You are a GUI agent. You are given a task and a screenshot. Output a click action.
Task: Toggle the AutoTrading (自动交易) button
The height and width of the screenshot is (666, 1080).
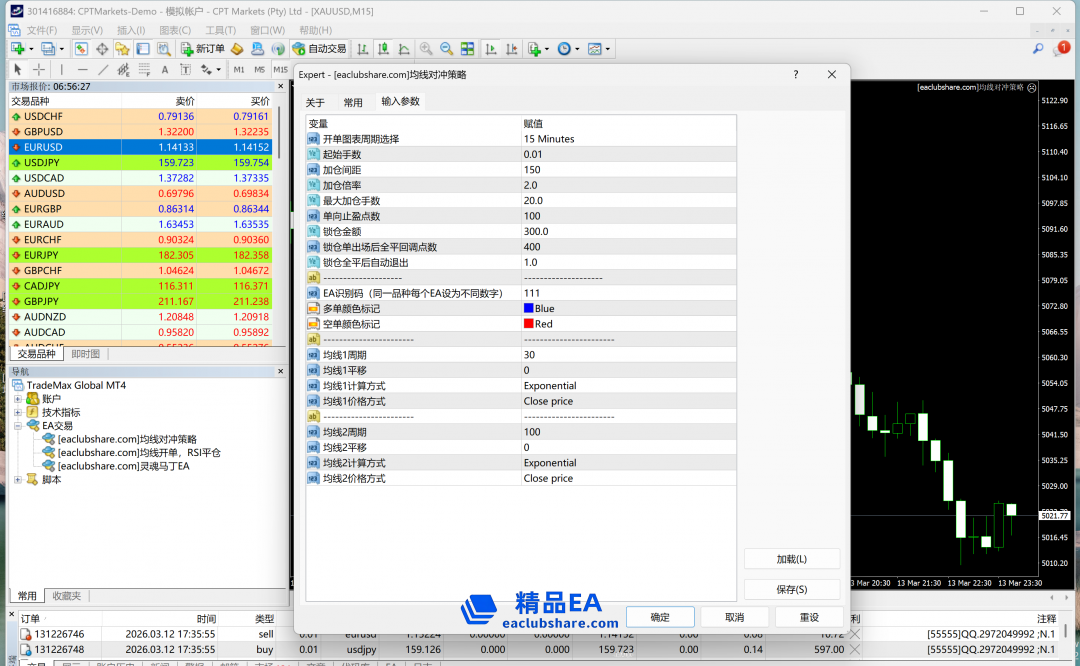pyautogui.click(x=319, y=49)
